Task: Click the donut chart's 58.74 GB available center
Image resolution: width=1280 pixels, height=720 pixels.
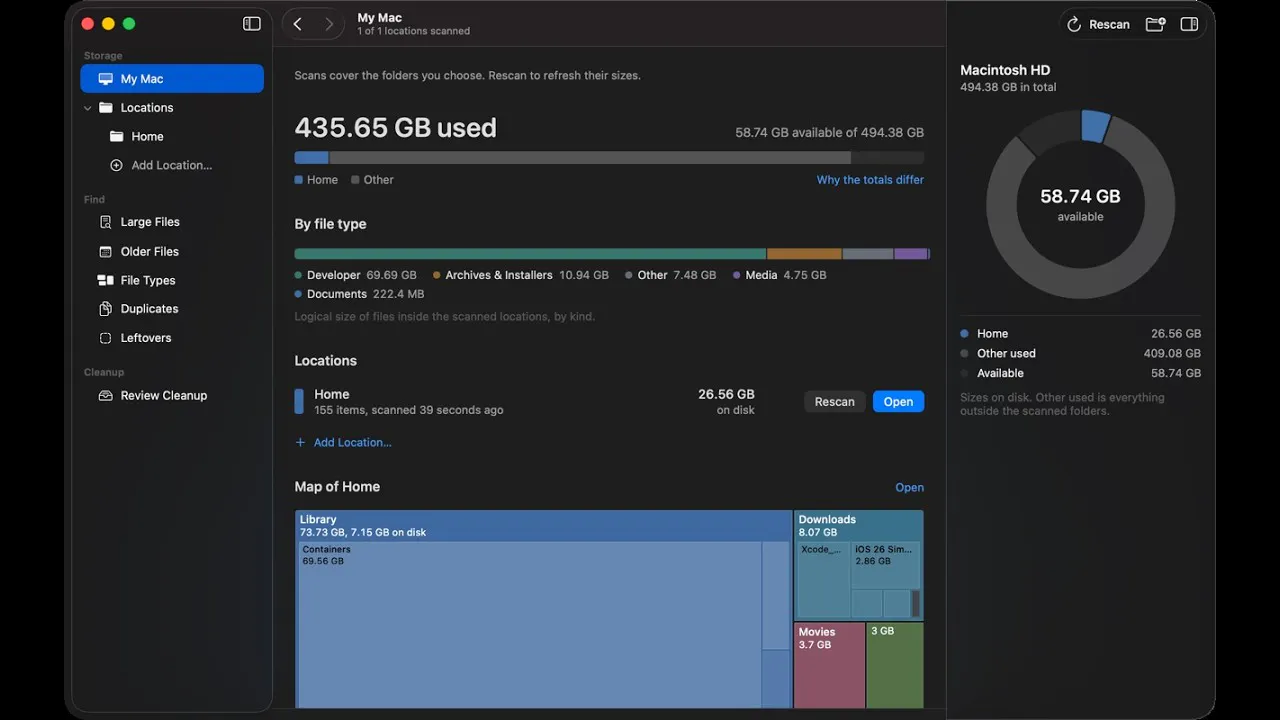Action: pos(1080,204)
